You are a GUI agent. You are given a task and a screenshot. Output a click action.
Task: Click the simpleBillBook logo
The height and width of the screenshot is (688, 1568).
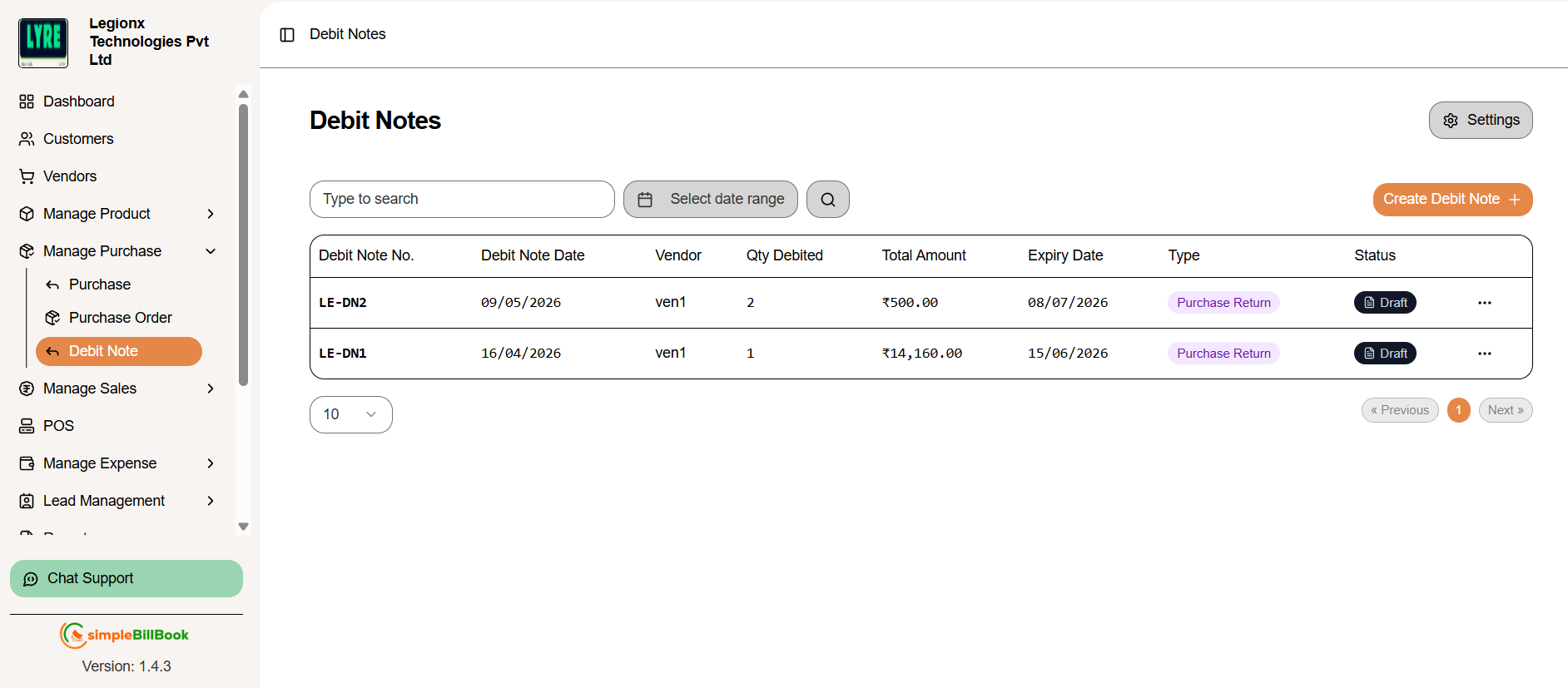coord(125,635)
